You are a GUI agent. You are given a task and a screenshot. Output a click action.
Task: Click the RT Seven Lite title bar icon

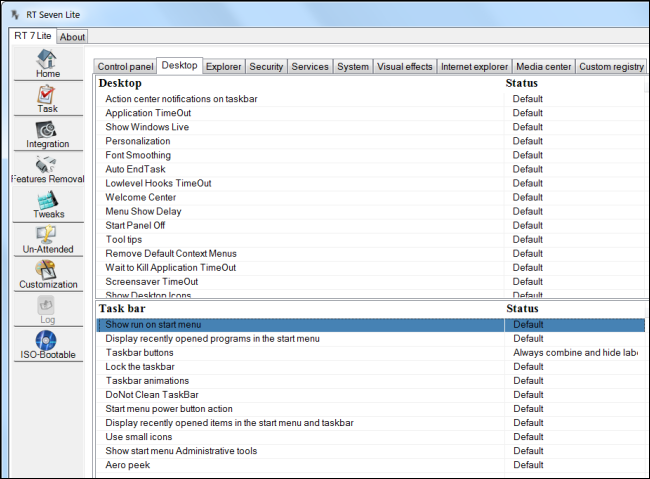[15, 15]
